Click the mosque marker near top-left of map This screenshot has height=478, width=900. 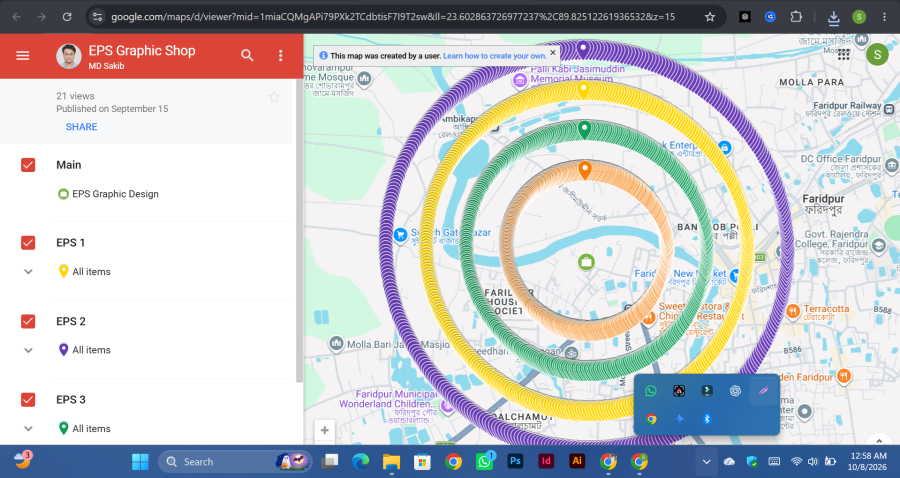364,79
